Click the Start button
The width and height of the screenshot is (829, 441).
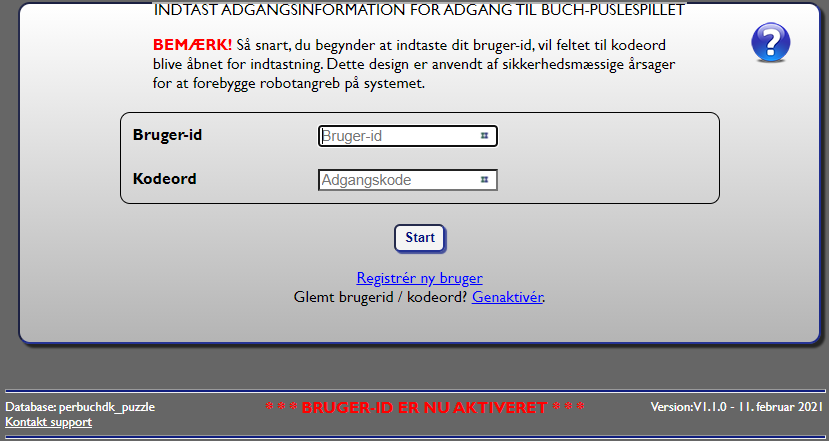point(420,238)
